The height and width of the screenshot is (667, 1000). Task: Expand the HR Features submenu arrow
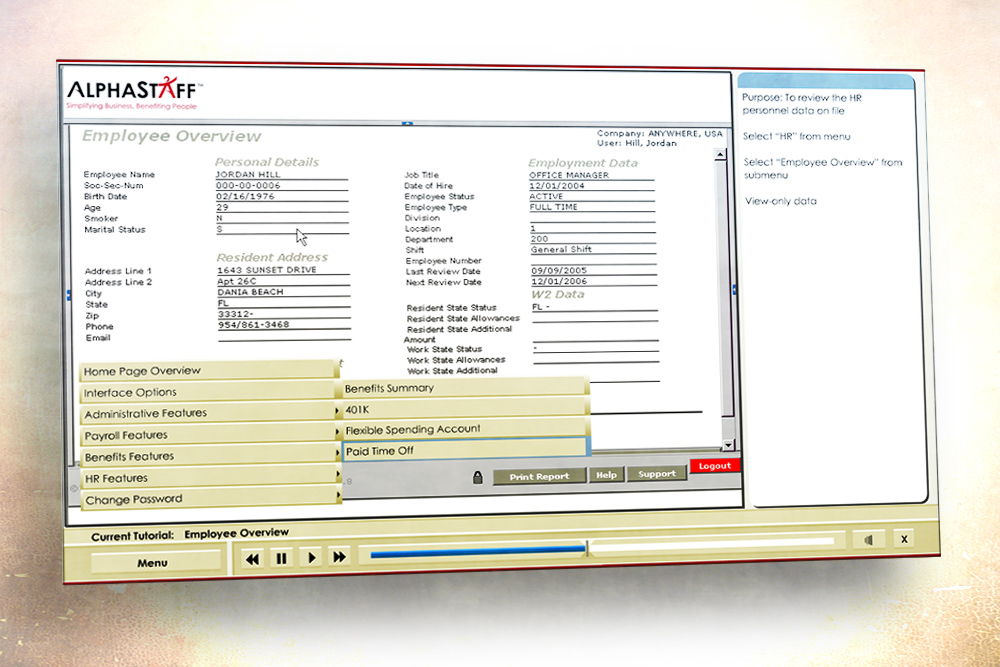(x=338, y=475)
